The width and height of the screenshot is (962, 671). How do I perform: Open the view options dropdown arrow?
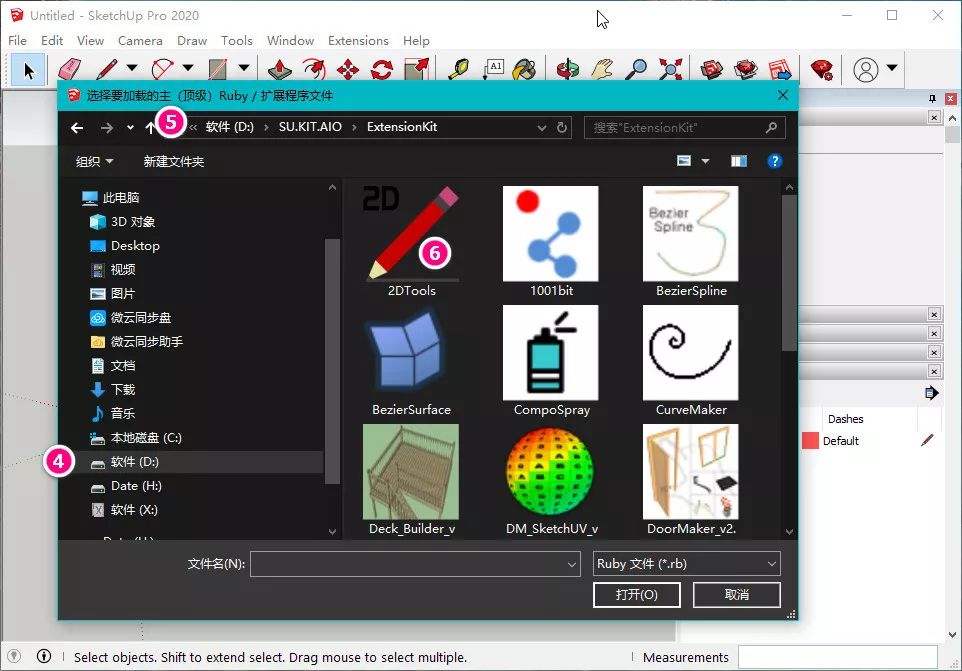point(706,161)
